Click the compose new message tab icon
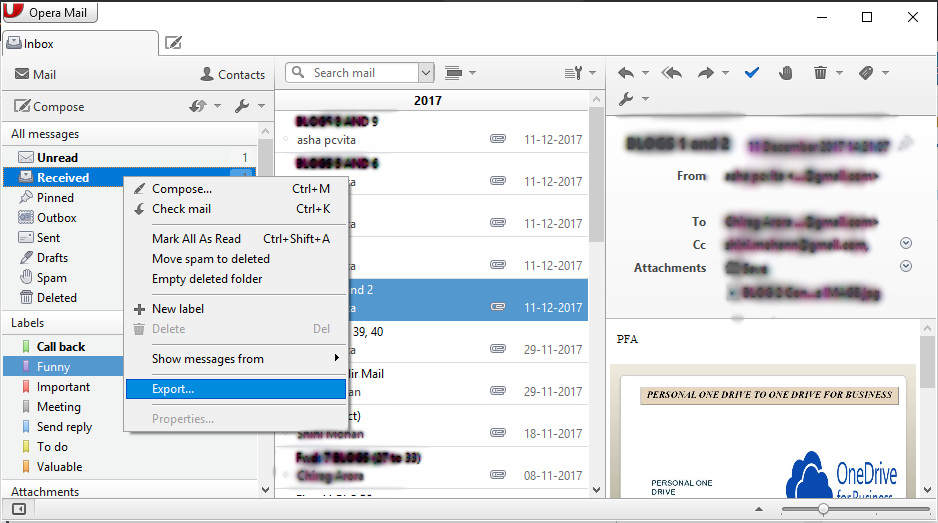 coord(173,43)
